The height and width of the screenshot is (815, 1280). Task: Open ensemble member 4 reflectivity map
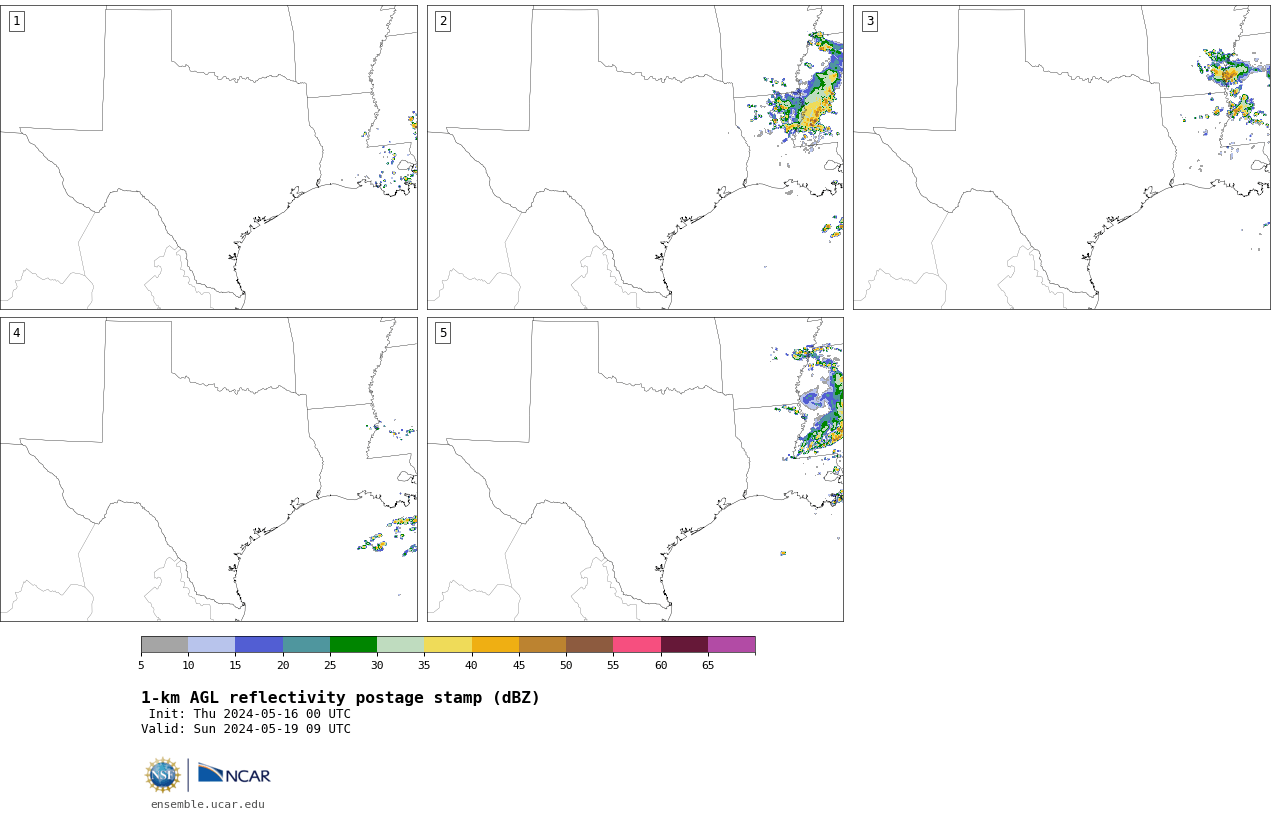pos(209,469)
